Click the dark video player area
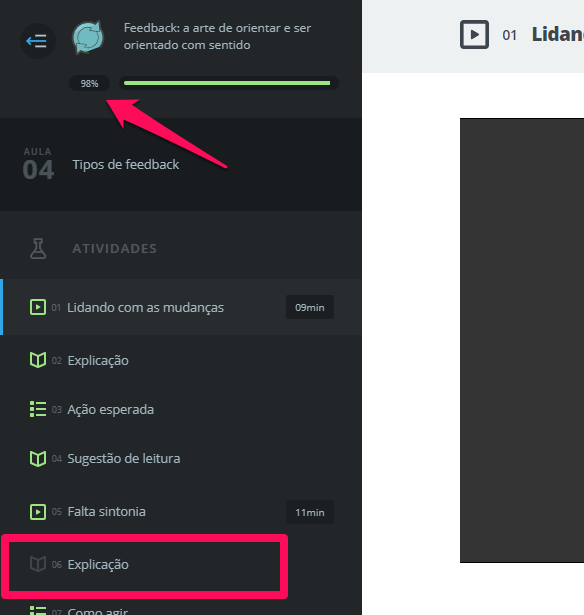The height and width of the screenshot is (615, 584). [522, 340]
